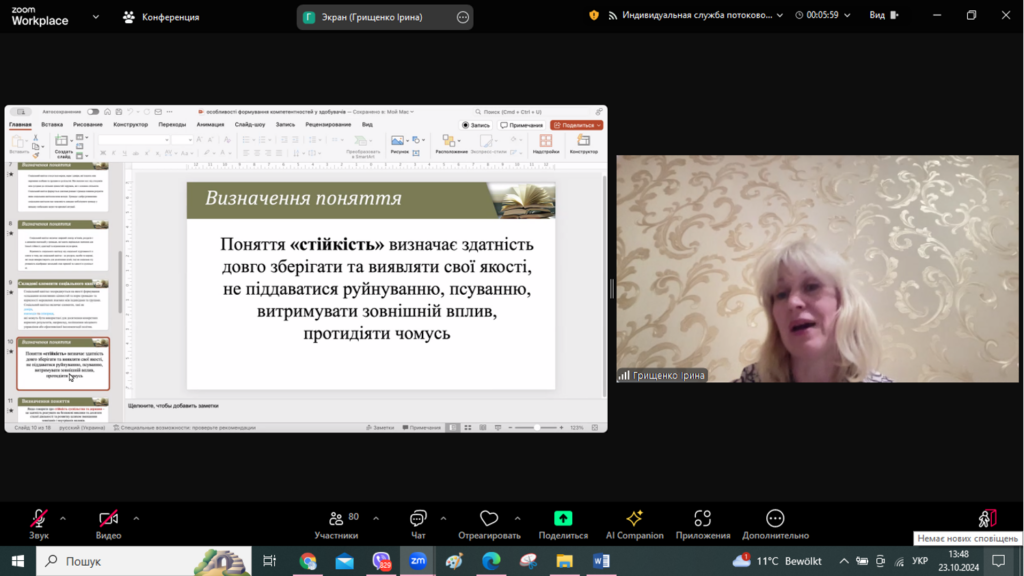Open the Слайд-шоу ribbon tab

[250, 124]
